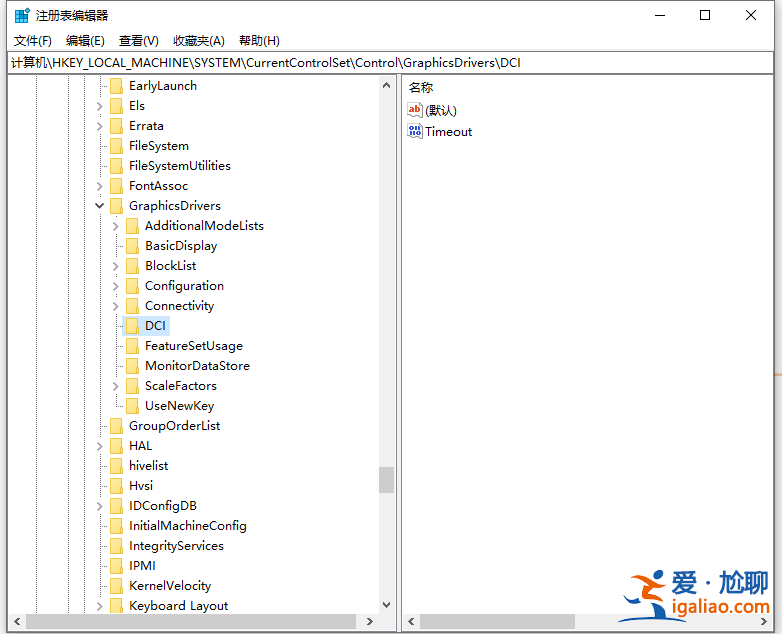Click the tree pane horizontal scroll left arrow
The width and height of the screenshot is (782, 634).
[17, 622]
